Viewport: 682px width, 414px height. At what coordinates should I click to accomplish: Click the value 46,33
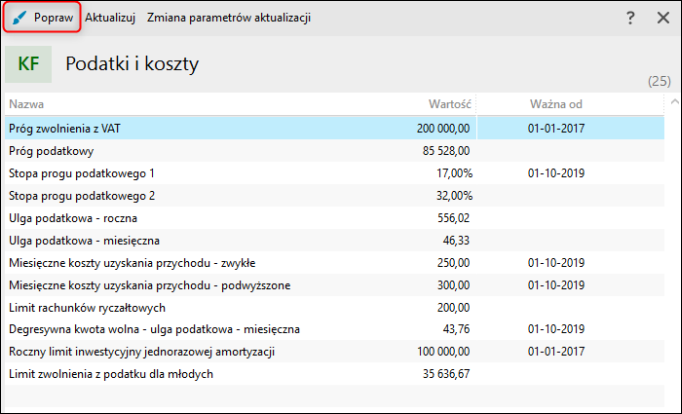coord(456,241)
